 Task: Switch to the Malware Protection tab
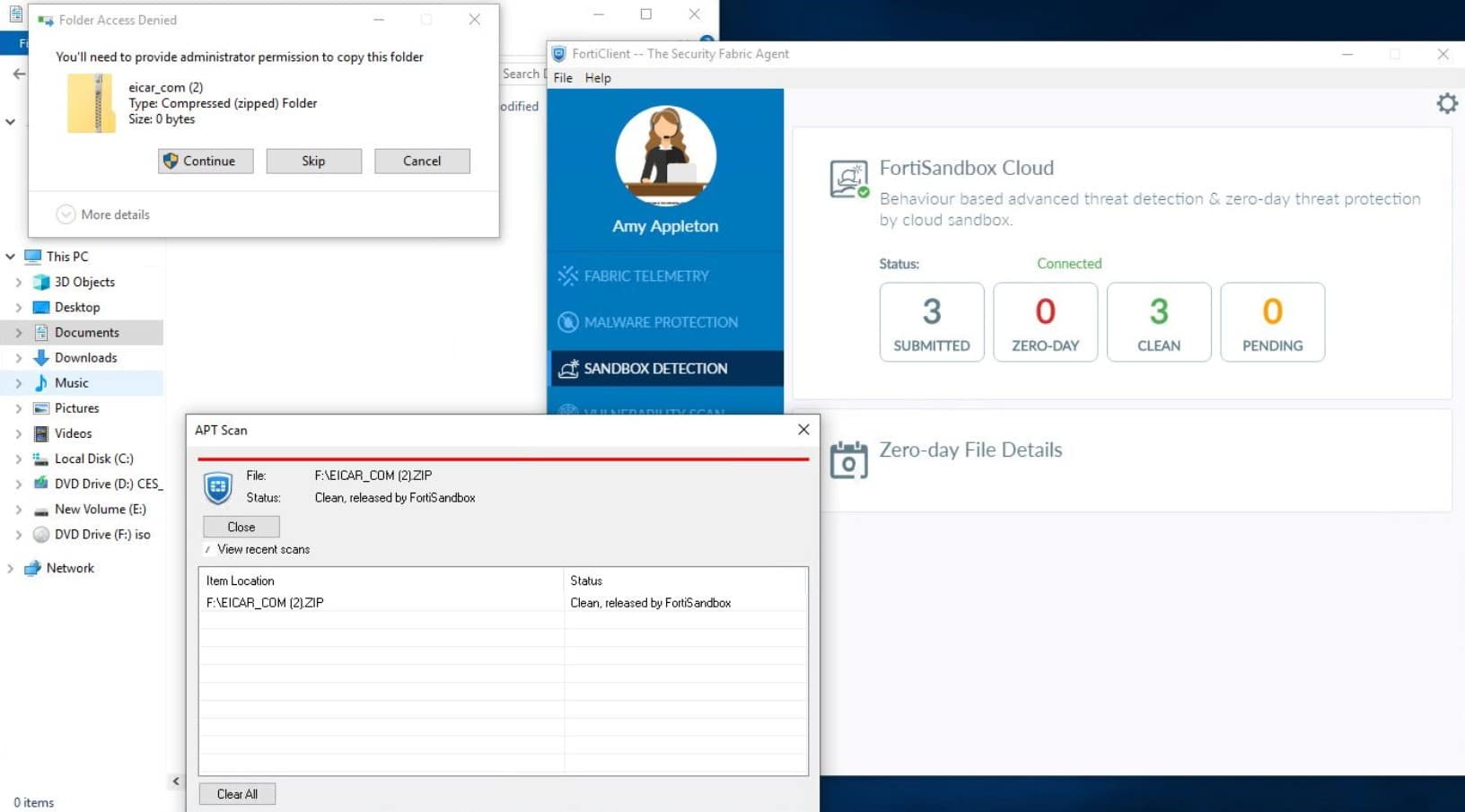[x=661, y=322]
